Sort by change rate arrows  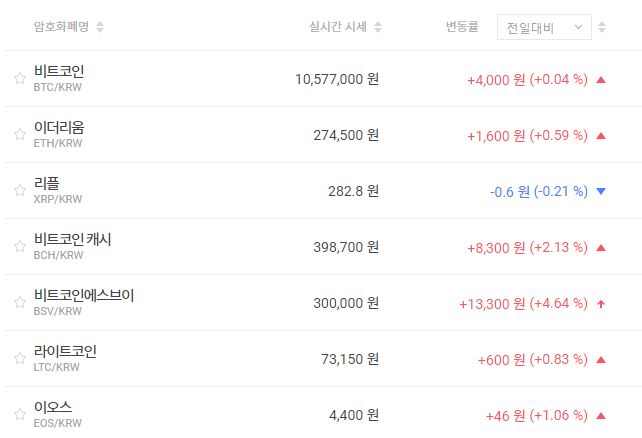601,27
